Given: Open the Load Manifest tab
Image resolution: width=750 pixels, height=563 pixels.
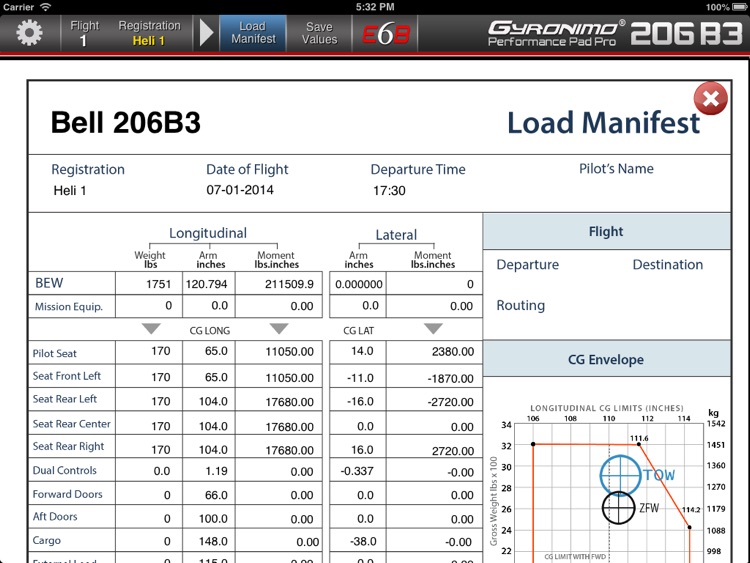Looking at the screenshot, I should [x=253, y=33].
